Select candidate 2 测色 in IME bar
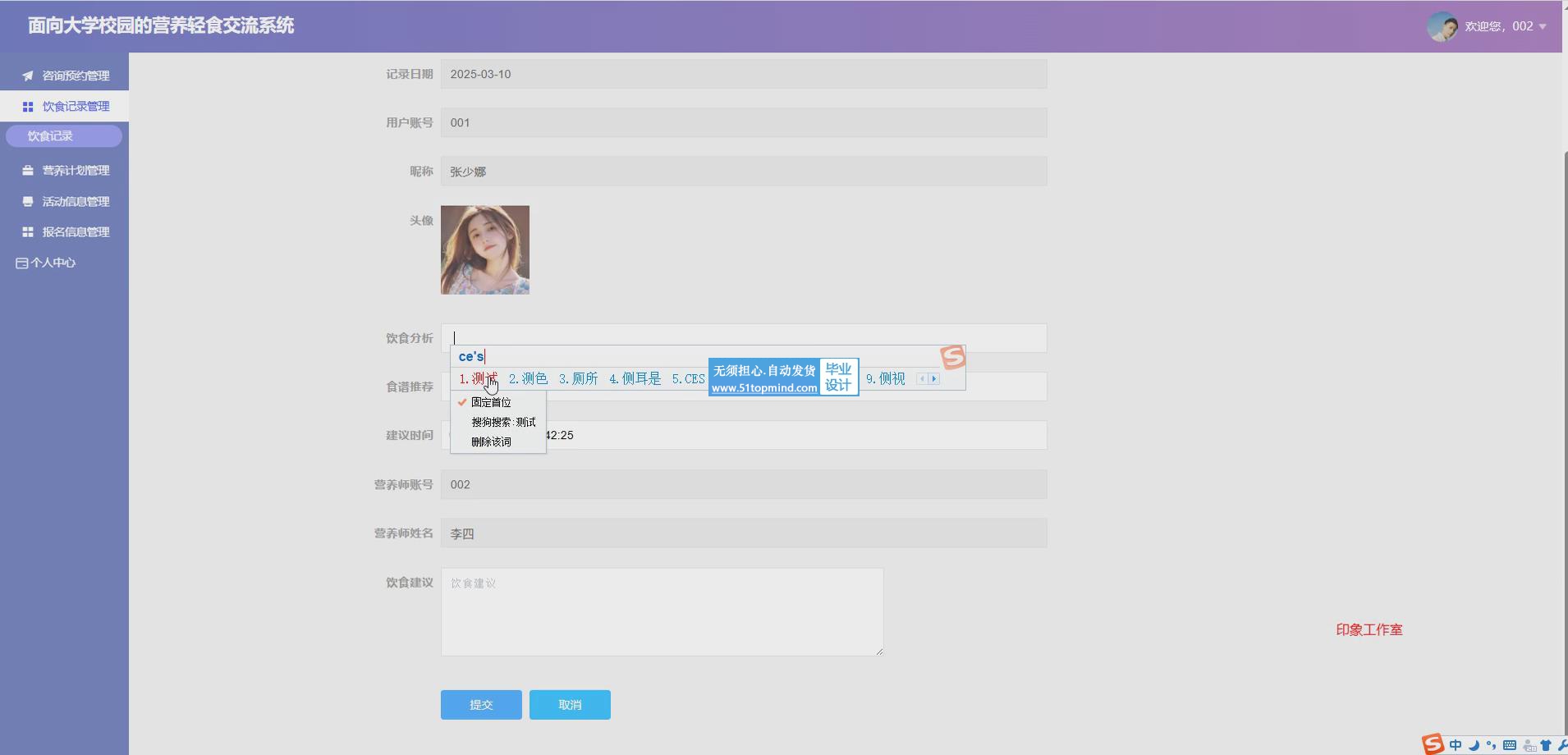This screenshot has width=1568, height=755. click(x=528, y=378)
